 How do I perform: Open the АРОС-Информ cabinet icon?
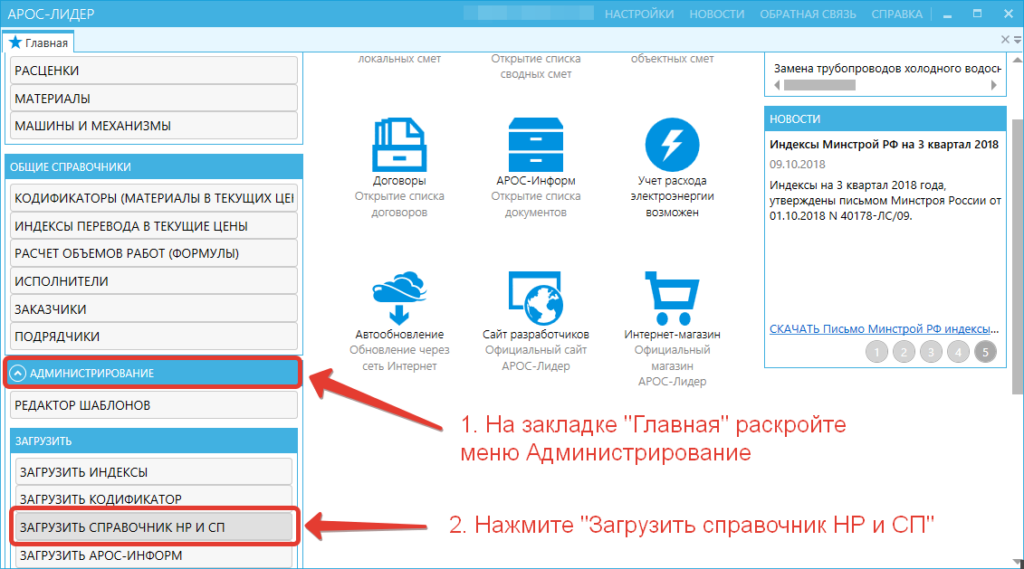coord(536,144)
